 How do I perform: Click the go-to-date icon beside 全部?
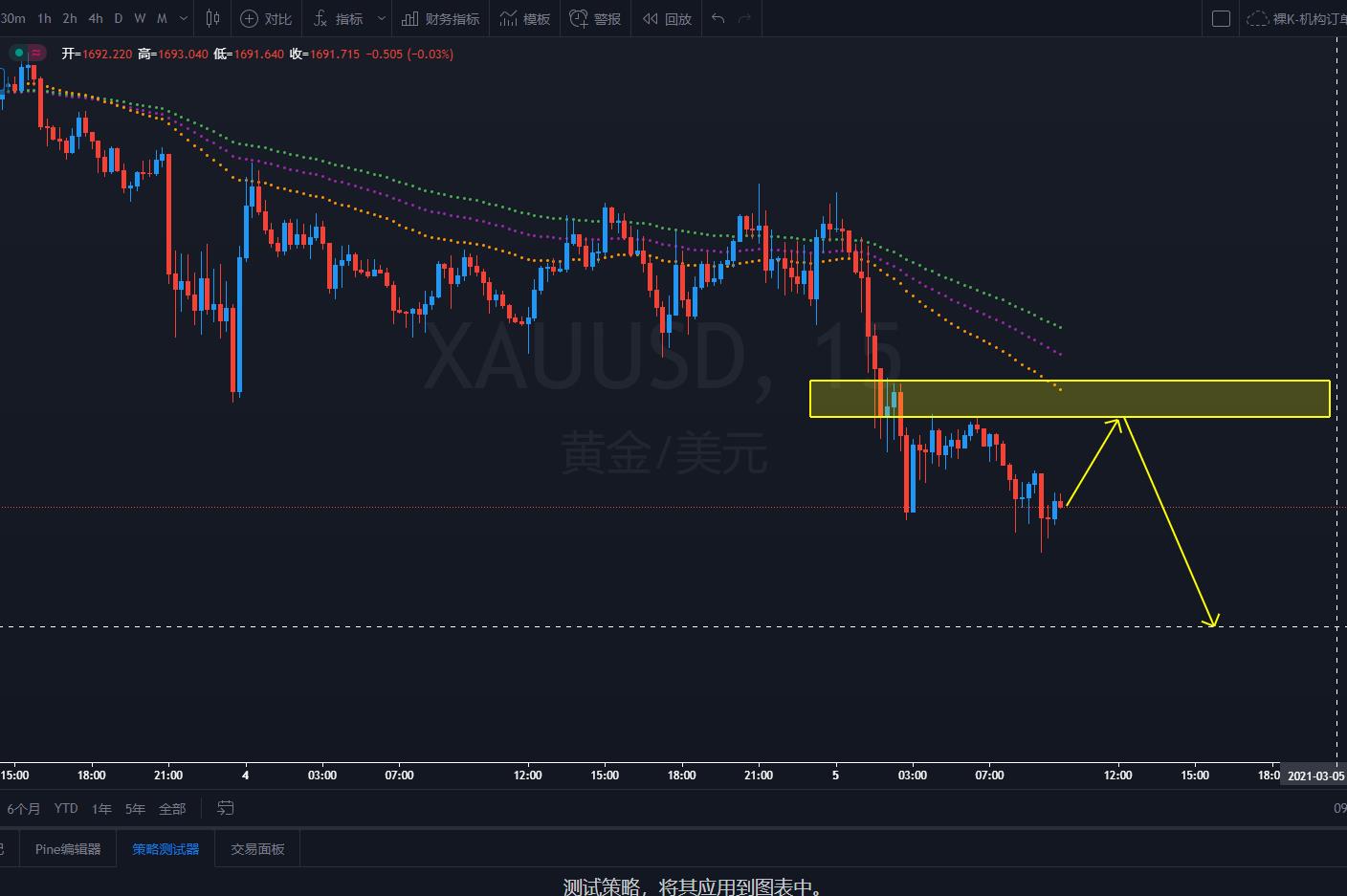click(x=226, y=808)
